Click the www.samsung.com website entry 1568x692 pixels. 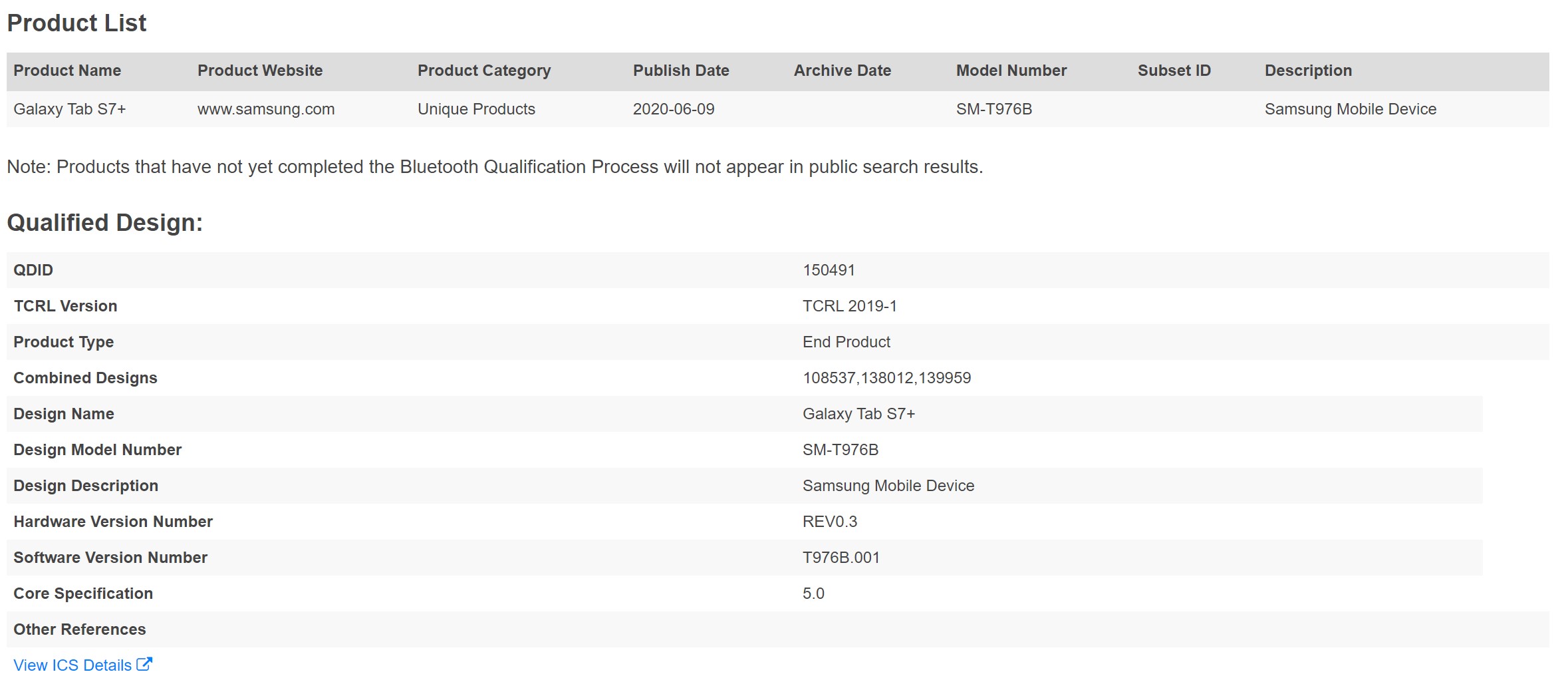pyautogui.click(x=266, y=109)
